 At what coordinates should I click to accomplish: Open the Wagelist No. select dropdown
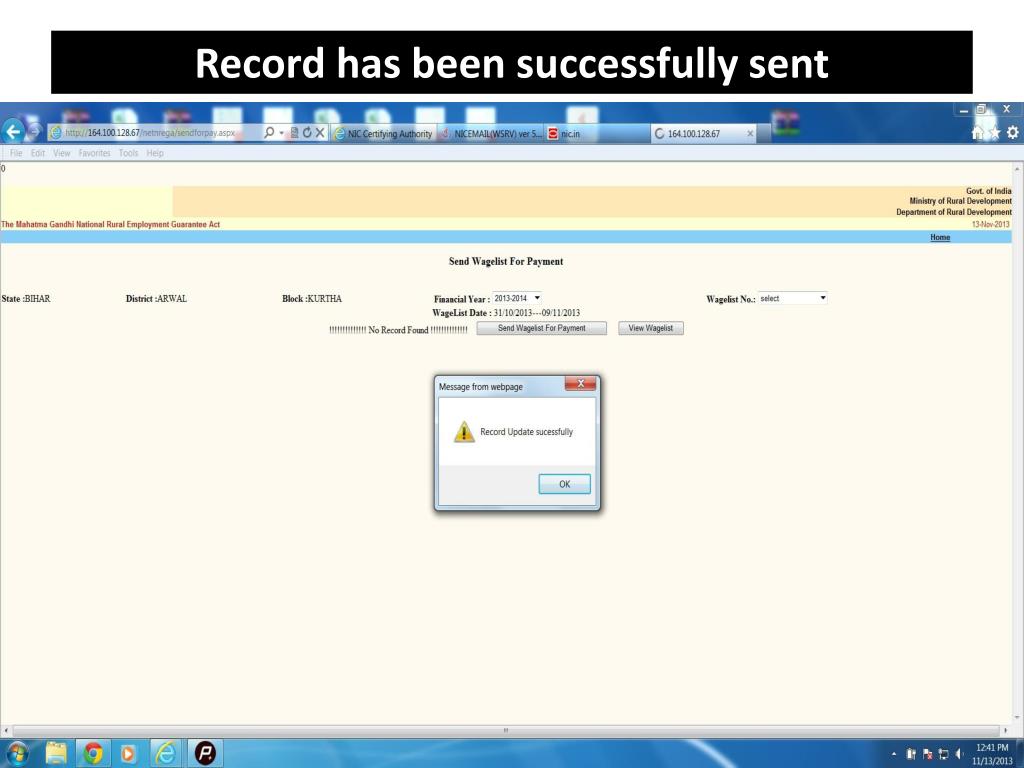click(x=792, y=298)
